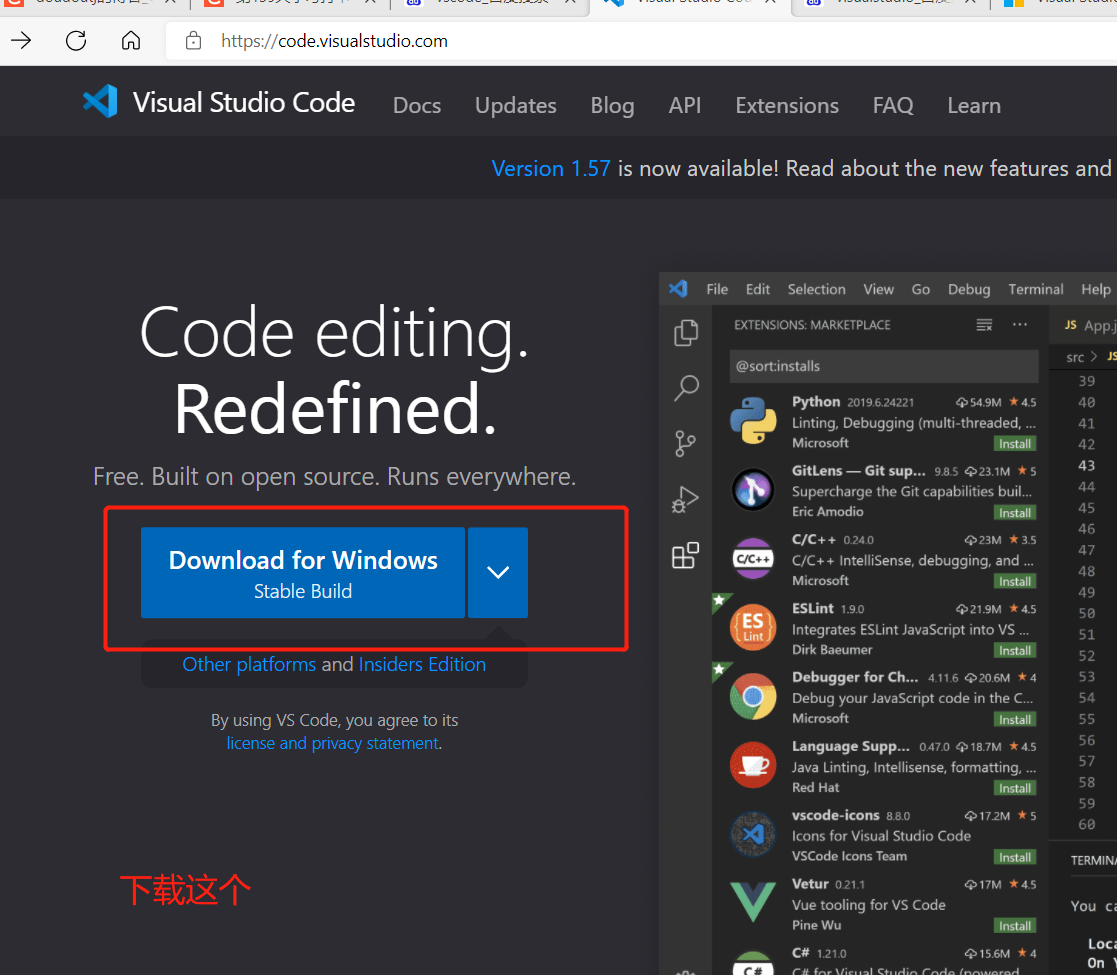Open the Search magnifier icon in activity bar
This screenshot has height=975, width=1117.
pos(686,388)
